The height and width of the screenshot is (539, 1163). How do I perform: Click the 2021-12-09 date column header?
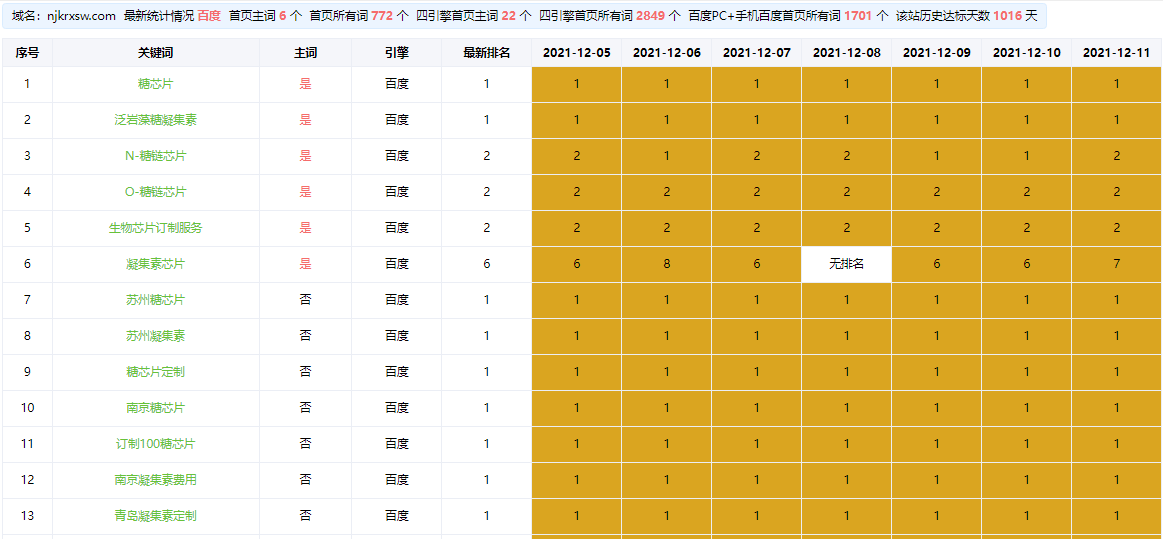point(937,53)
